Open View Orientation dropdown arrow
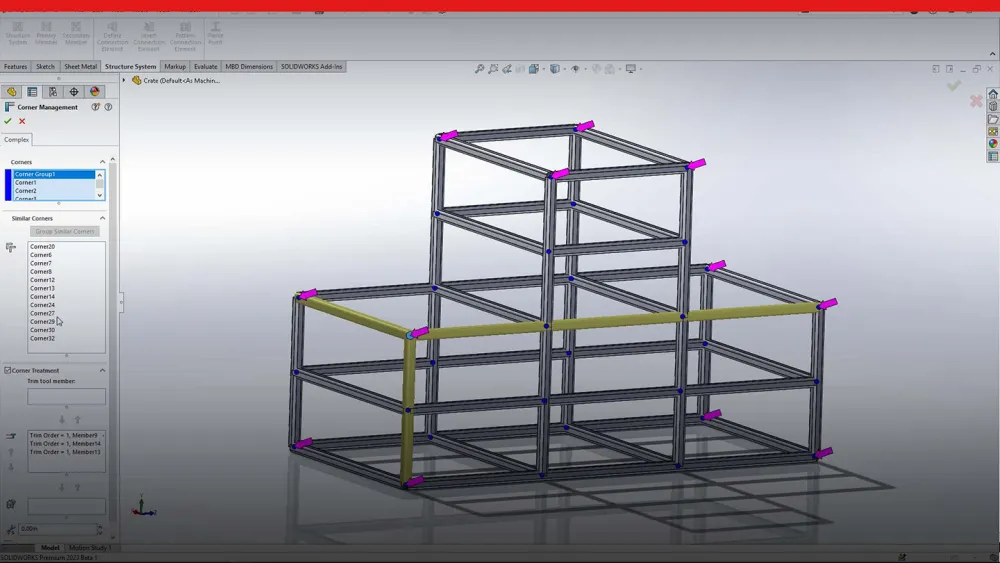 (x=543, y=69)
